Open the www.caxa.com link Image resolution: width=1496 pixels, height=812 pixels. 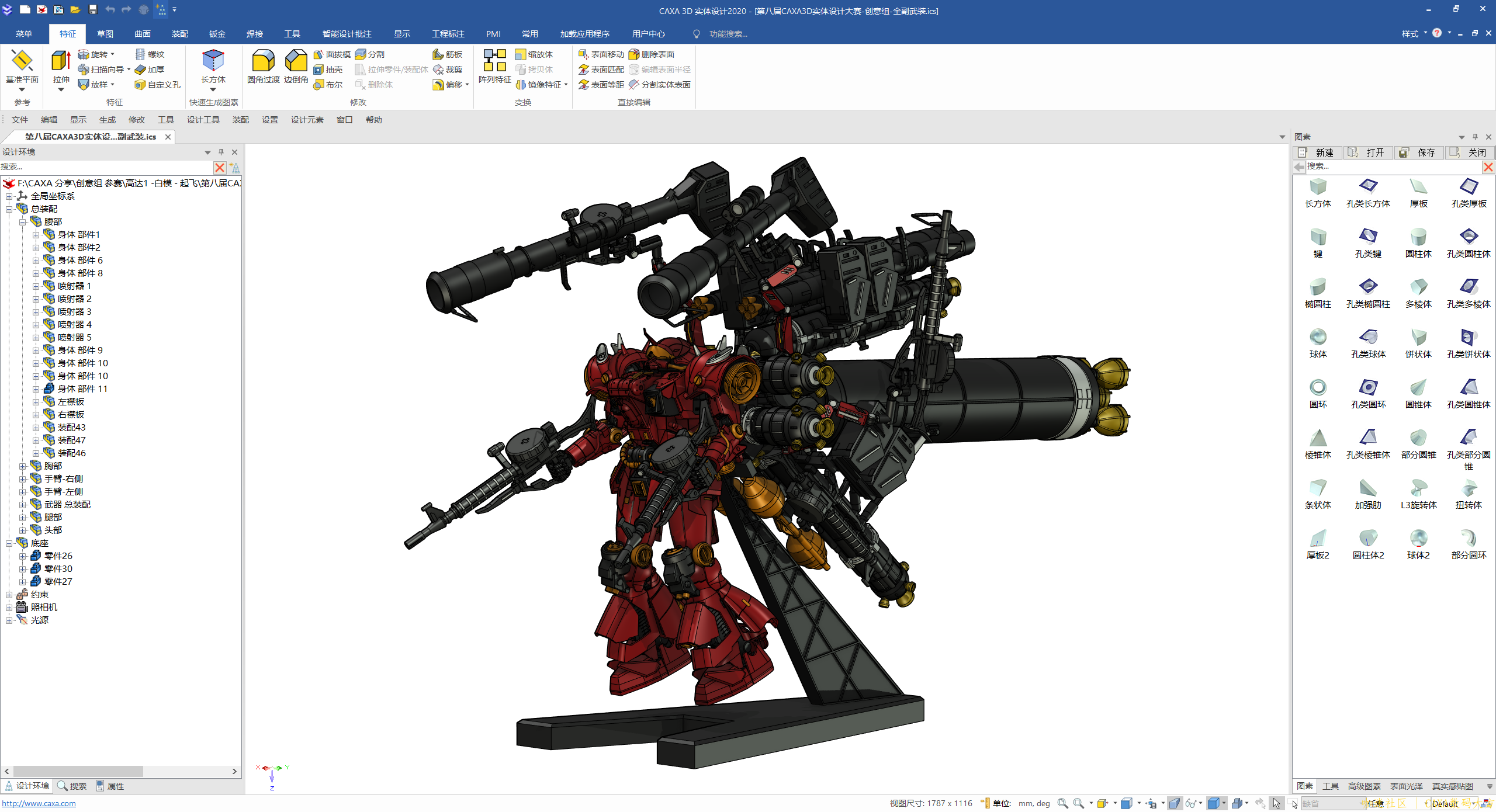[x=39, y=803]
